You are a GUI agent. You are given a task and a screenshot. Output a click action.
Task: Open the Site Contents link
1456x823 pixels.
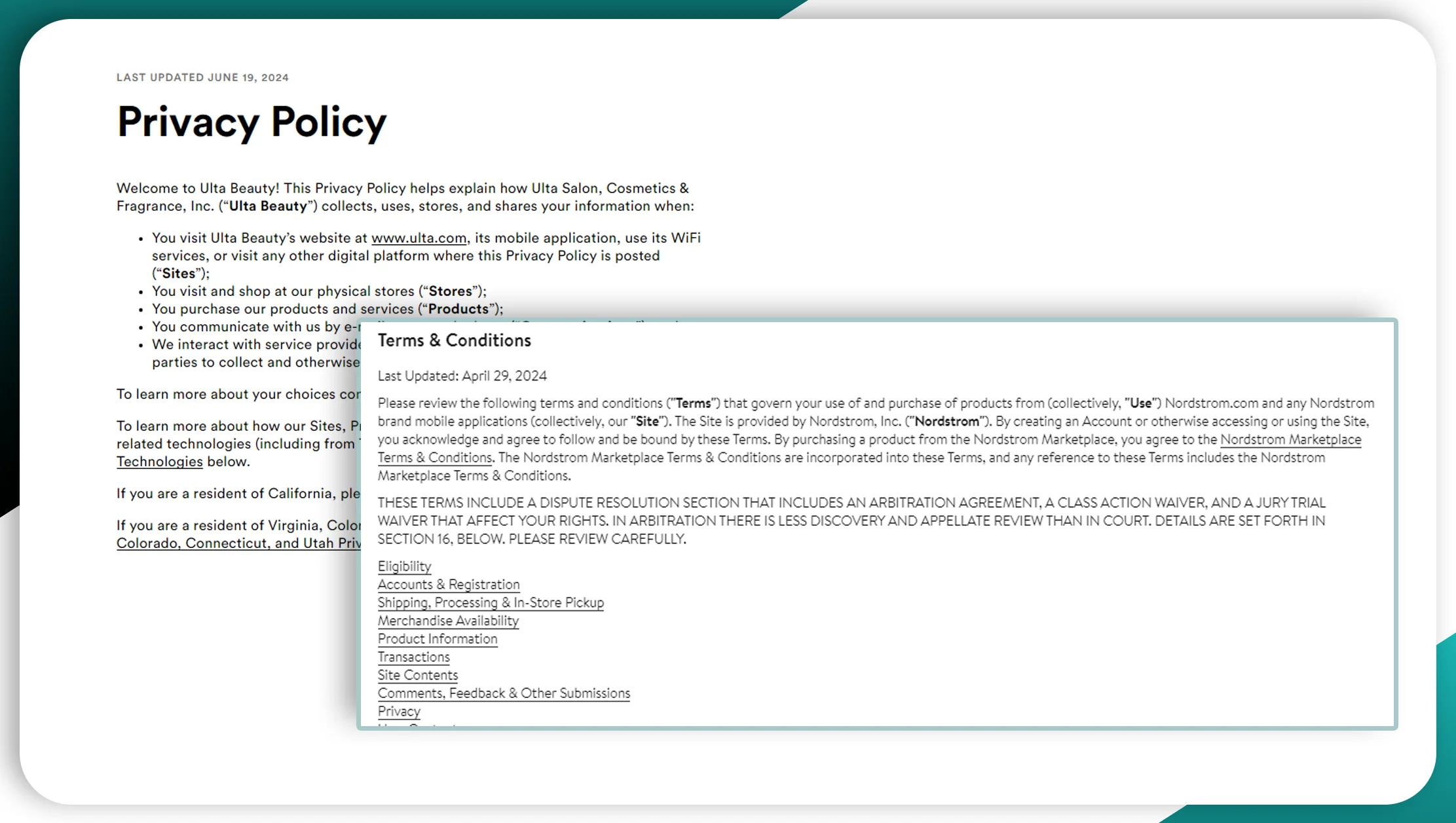tap(417, 675)
